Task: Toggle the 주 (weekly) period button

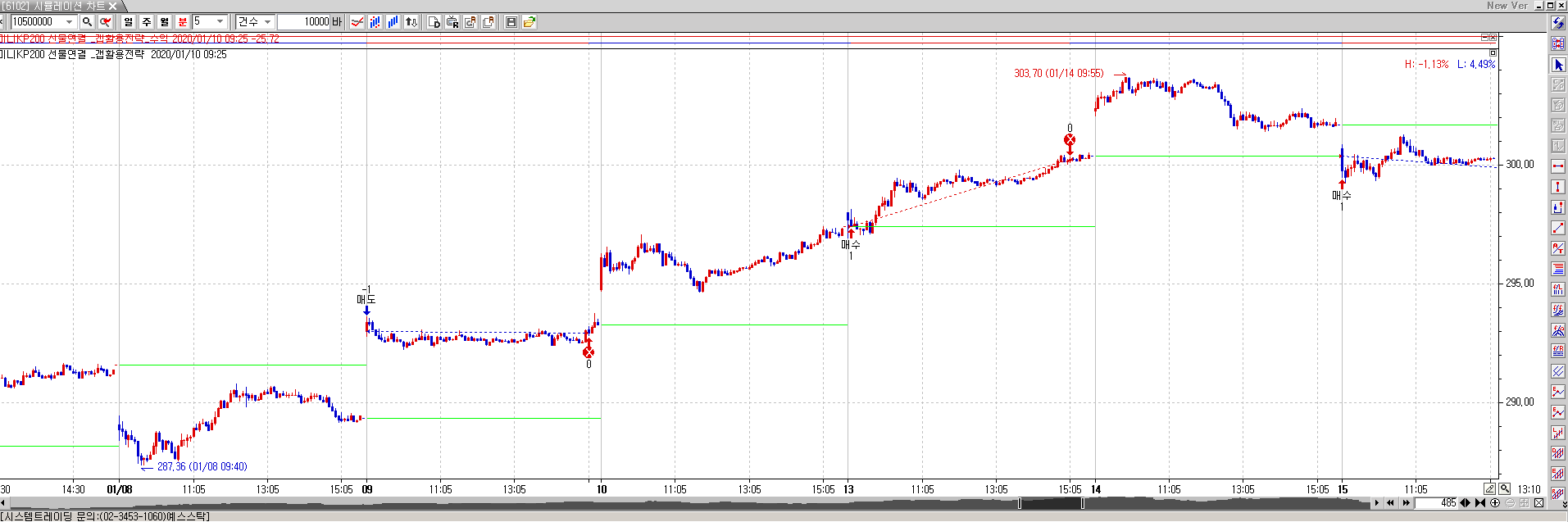Action: point(146,22)
